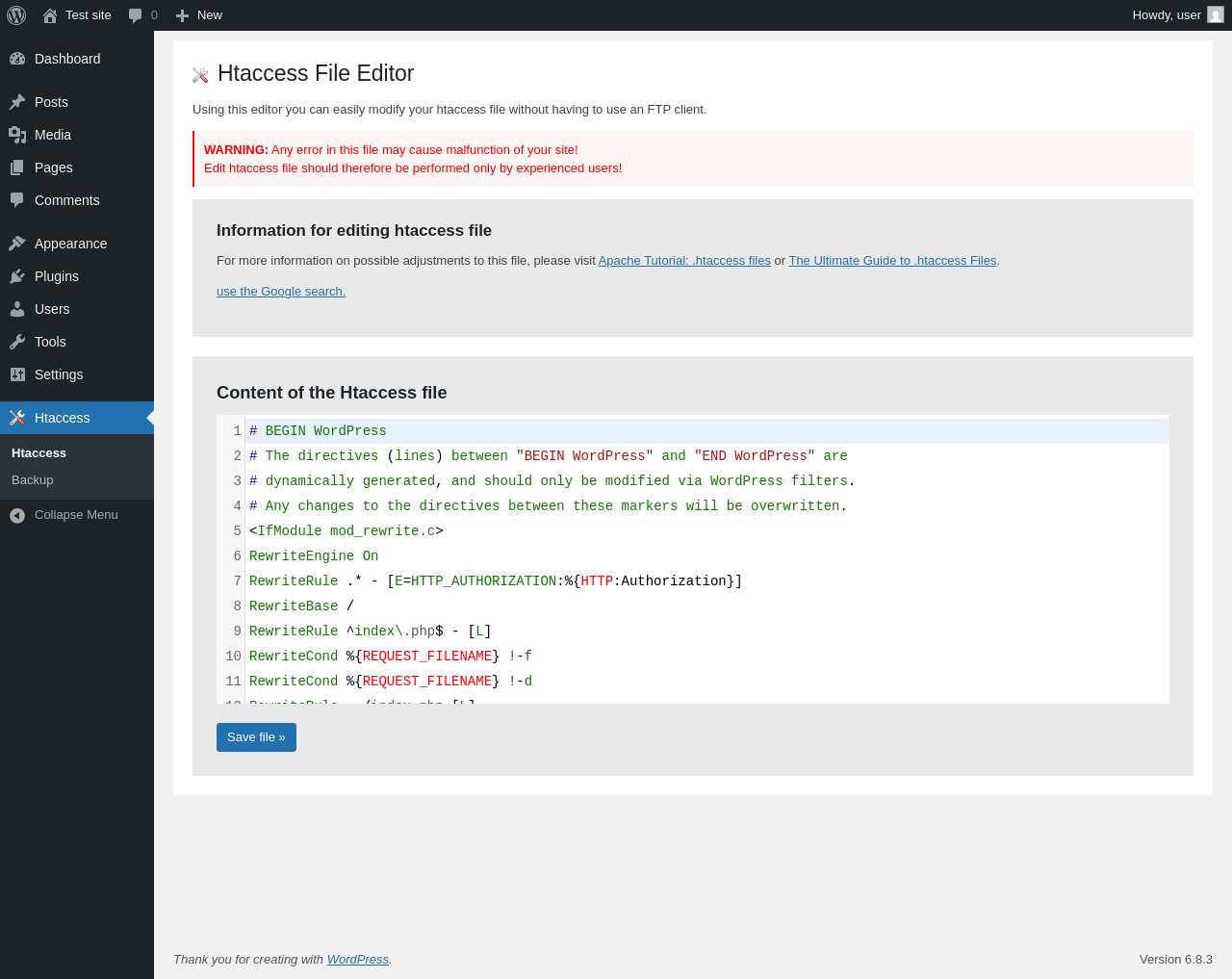1232x979 pixels.
Task: Open the Test site home icon
Action: [x=50, y=15]
